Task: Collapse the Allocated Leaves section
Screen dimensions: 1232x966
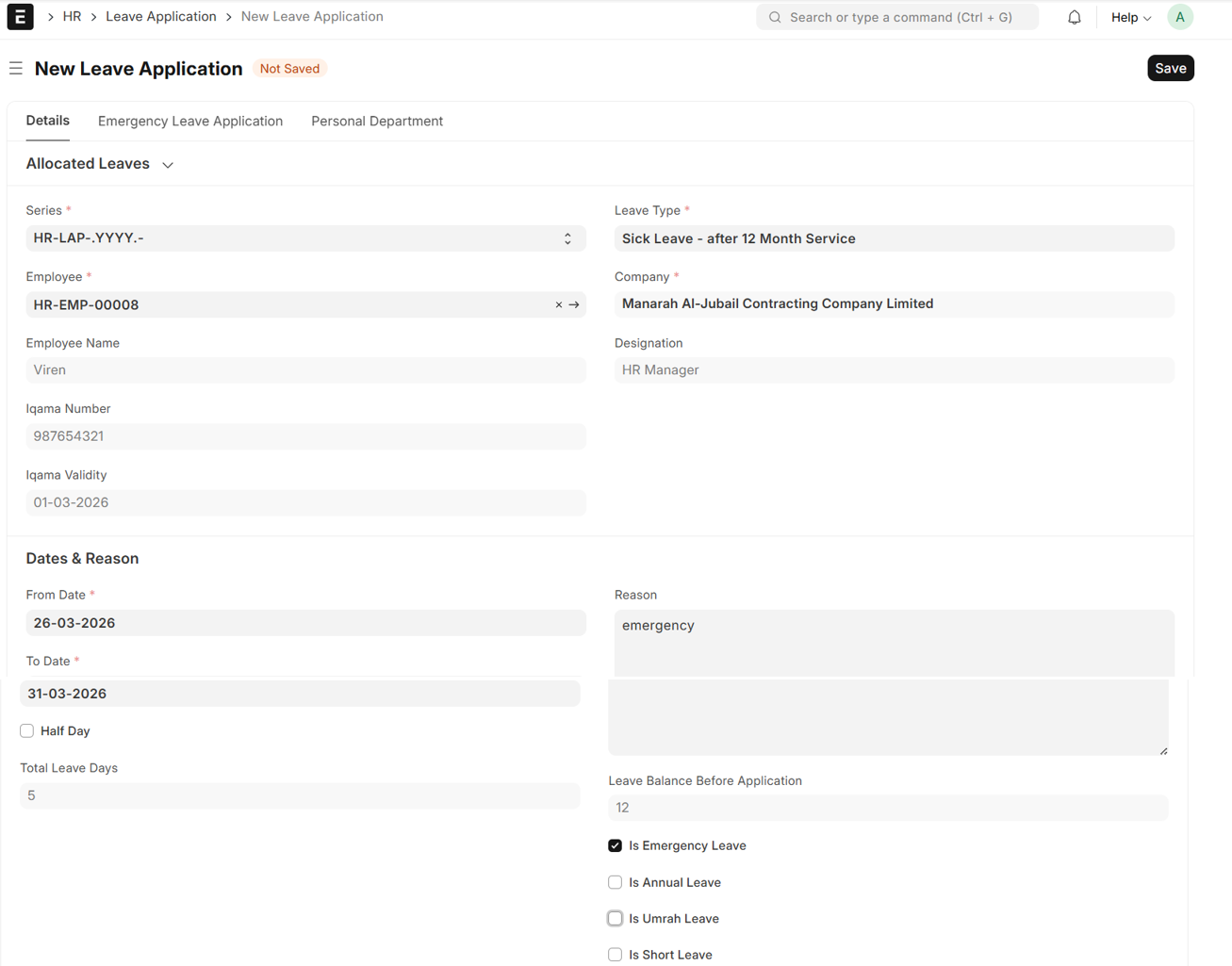Action: [168, 165]
